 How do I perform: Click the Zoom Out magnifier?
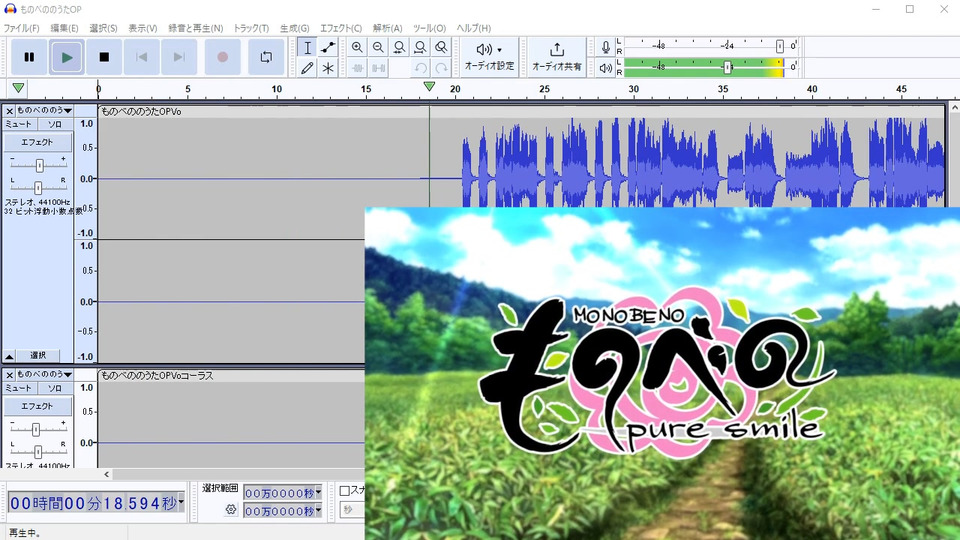click(378, 47)
